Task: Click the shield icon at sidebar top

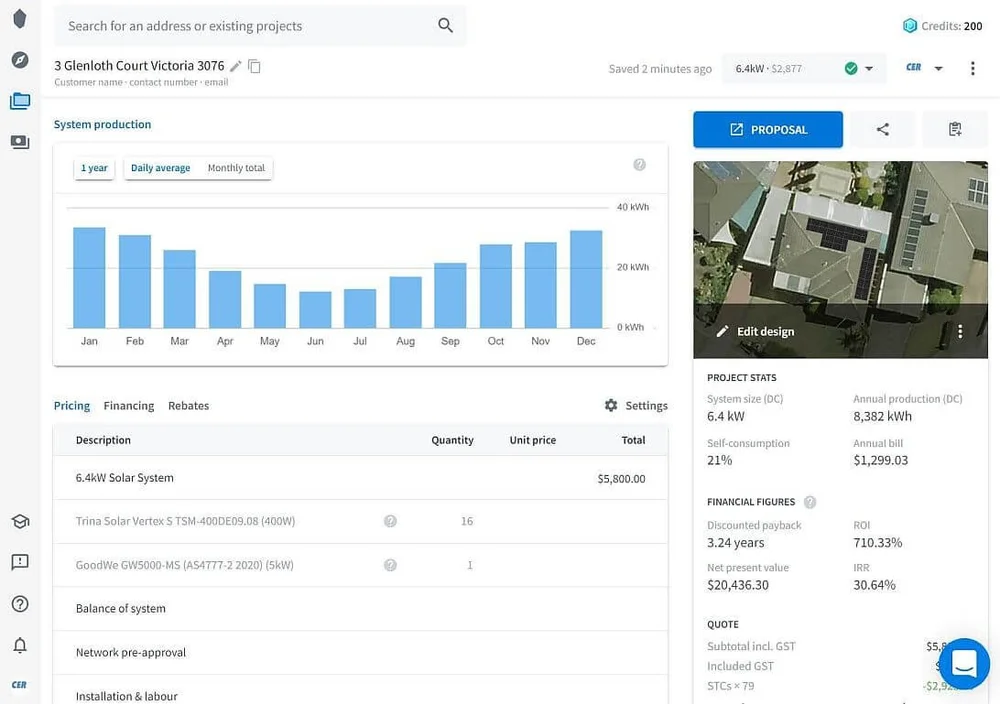Action: click(20, 18)
